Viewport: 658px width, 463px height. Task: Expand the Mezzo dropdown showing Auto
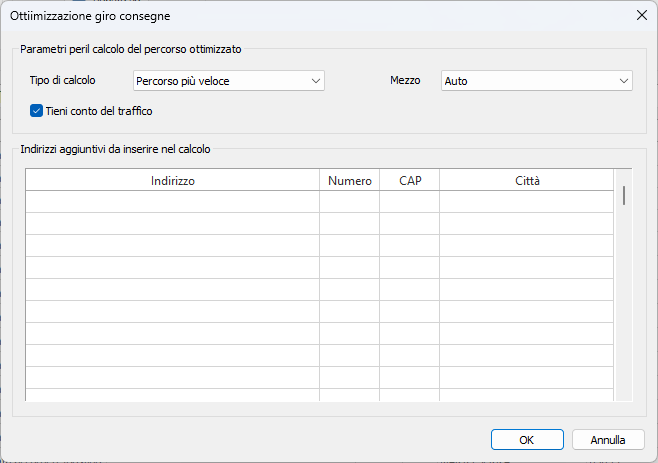pos(536,81)
